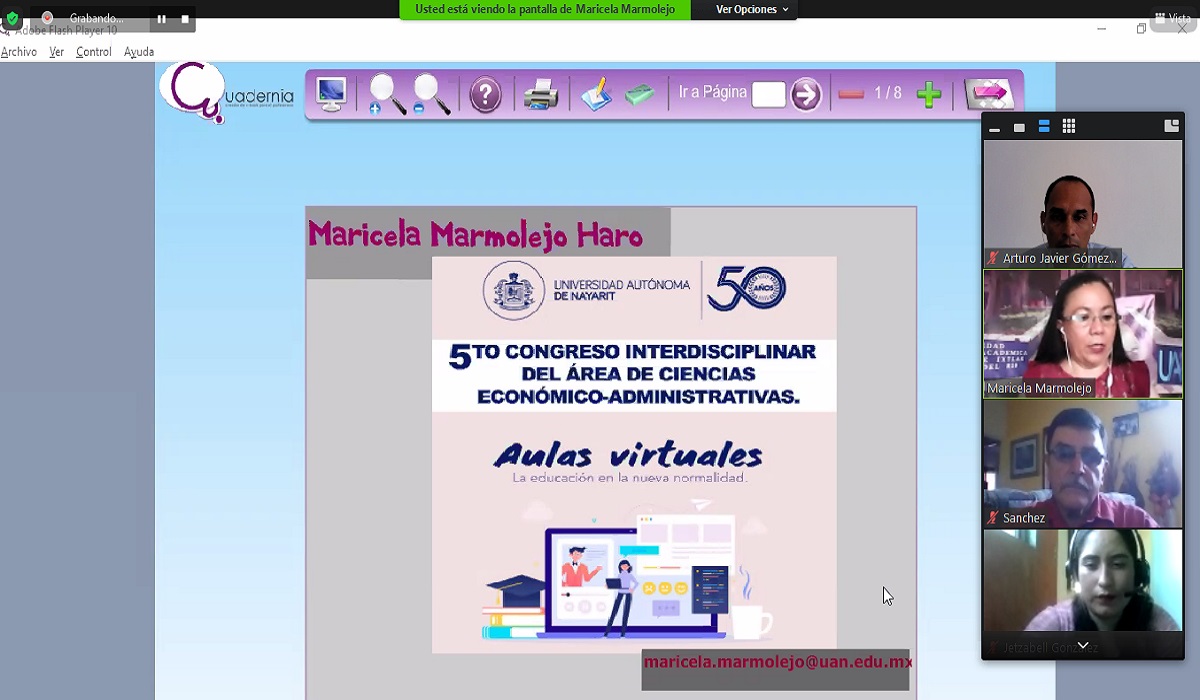This screenshot has width=1200, height=700.
Task: Click the pink arrow exit icon
Action: [x=990, y=94]
